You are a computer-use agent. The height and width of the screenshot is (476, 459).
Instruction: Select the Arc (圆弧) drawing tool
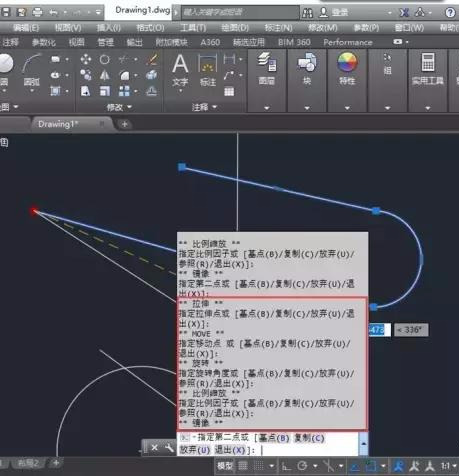(x=32, y=71)
